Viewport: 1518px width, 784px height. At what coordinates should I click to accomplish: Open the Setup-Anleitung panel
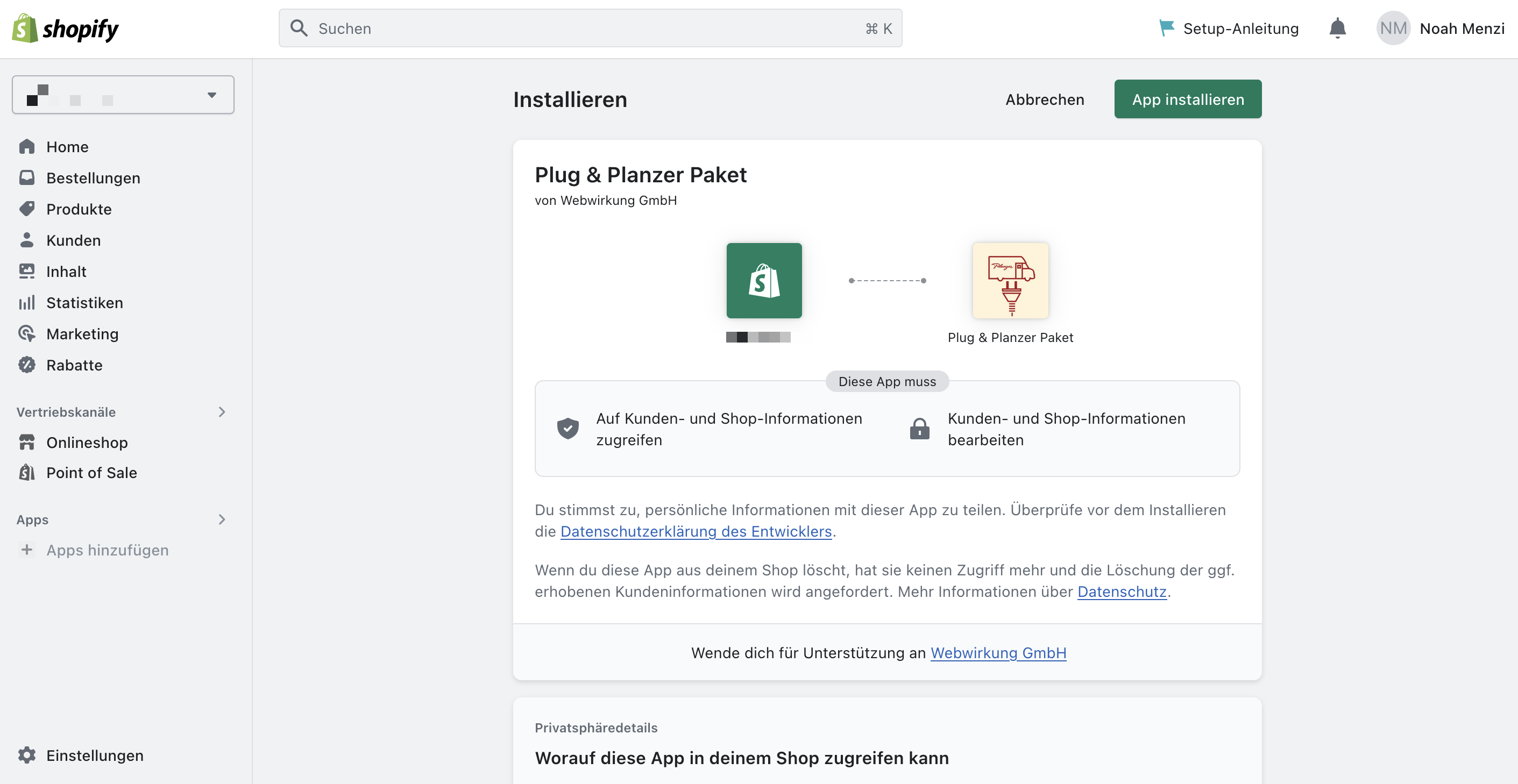tap(1229, 27)
